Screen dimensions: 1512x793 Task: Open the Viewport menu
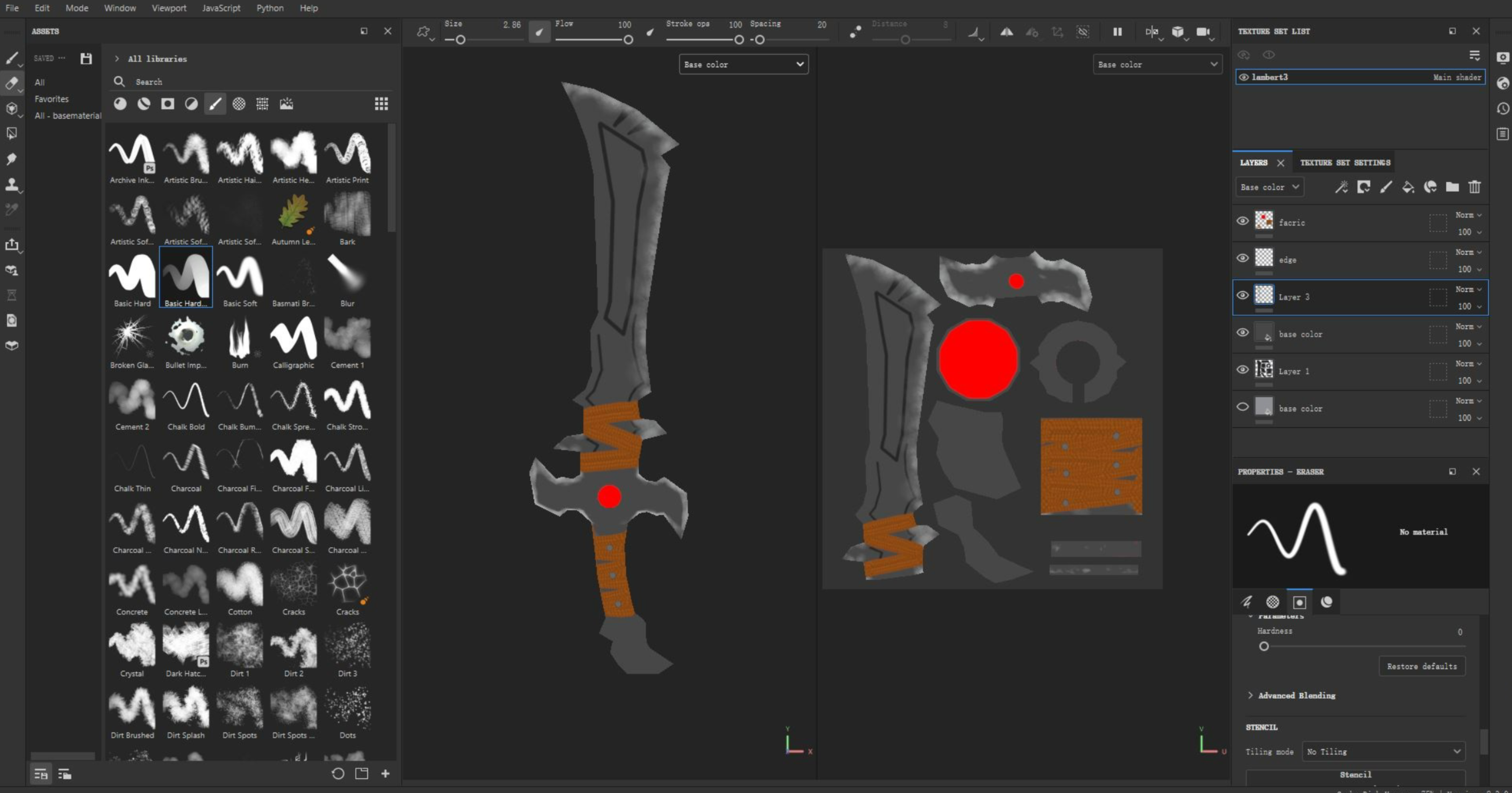(168, 8)
